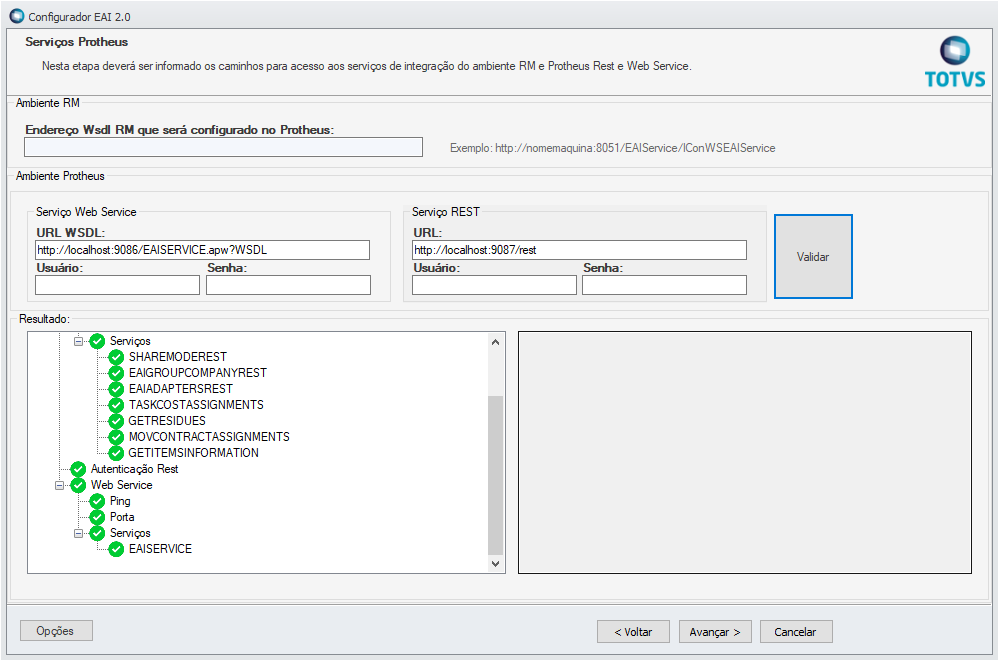Image resolution: width=999 pixels, height=661 pixels.
Task: Click the green check icon beside Porta
Action: [x=97, y=517]
